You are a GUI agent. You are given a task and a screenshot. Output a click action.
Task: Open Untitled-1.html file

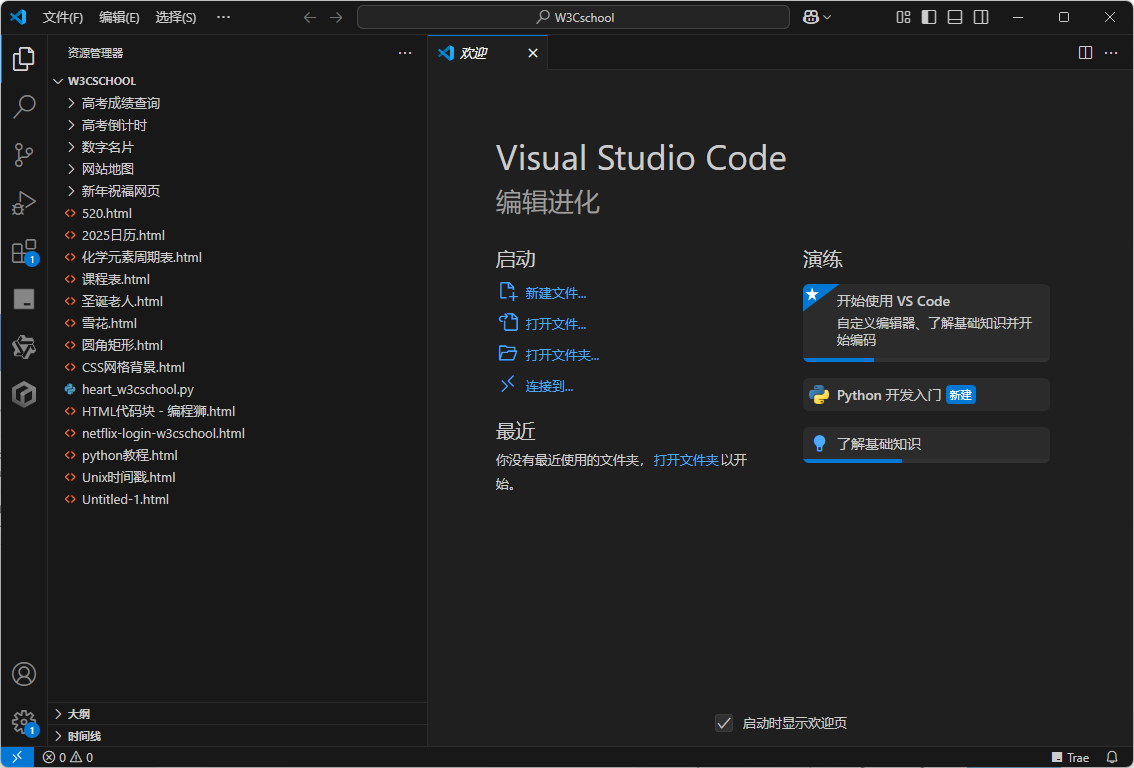click(237, 499)
